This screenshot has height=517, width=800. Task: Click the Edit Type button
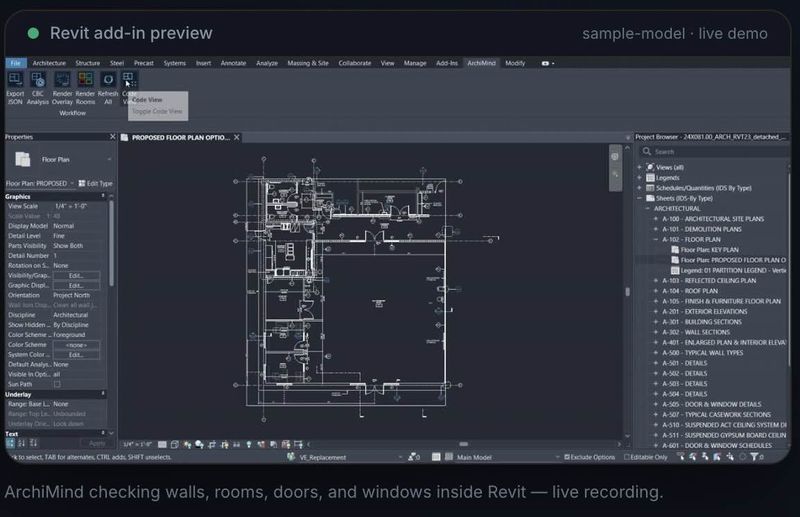(95, 183)
